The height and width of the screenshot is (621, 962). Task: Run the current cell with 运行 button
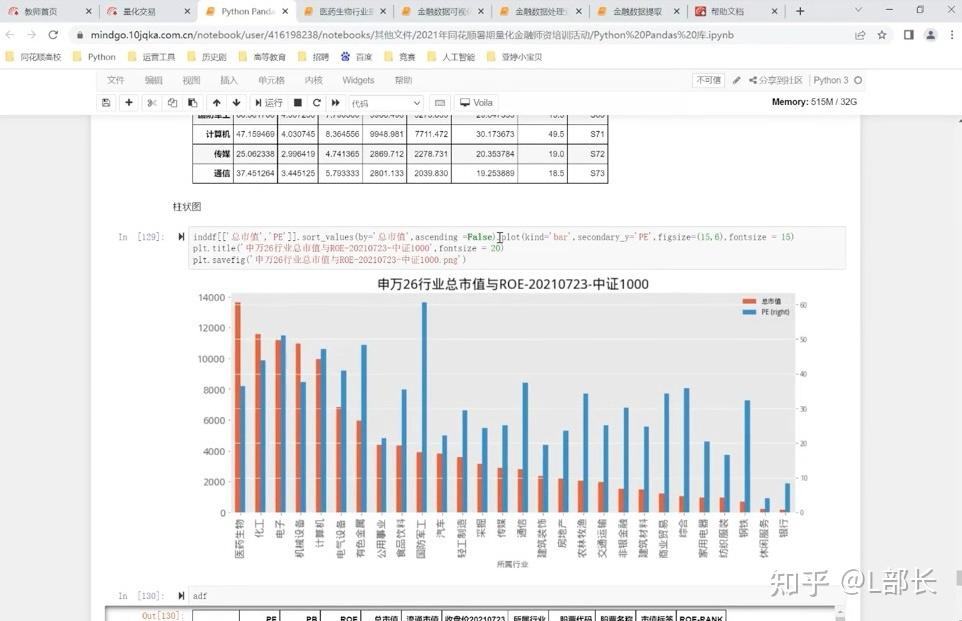coord(269,102)
